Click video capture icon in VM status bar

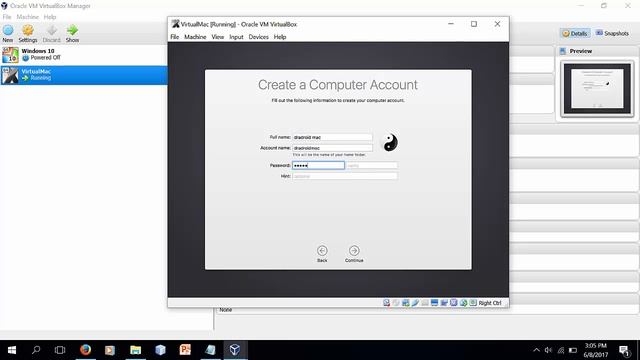click(444, 303)
